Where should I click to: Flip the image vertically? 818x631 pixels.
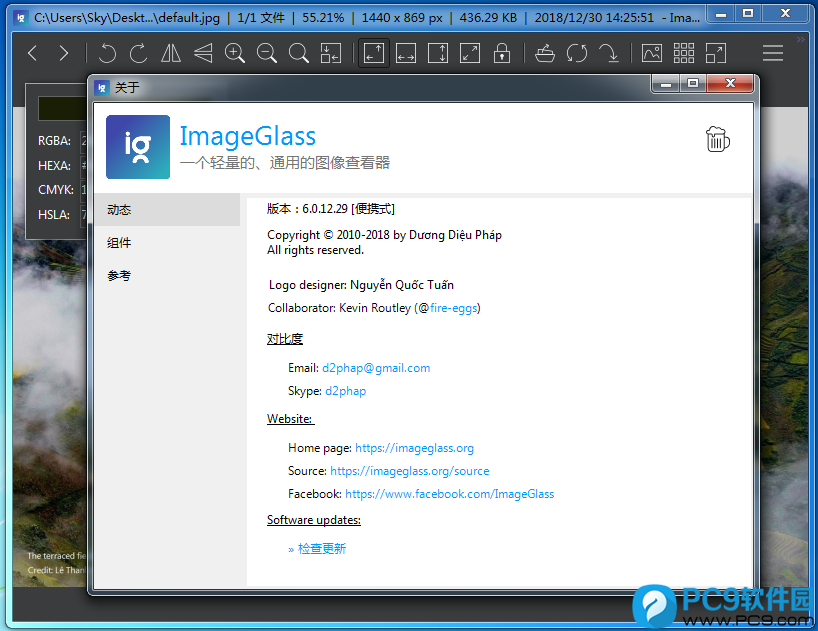[x=203, y=53]
